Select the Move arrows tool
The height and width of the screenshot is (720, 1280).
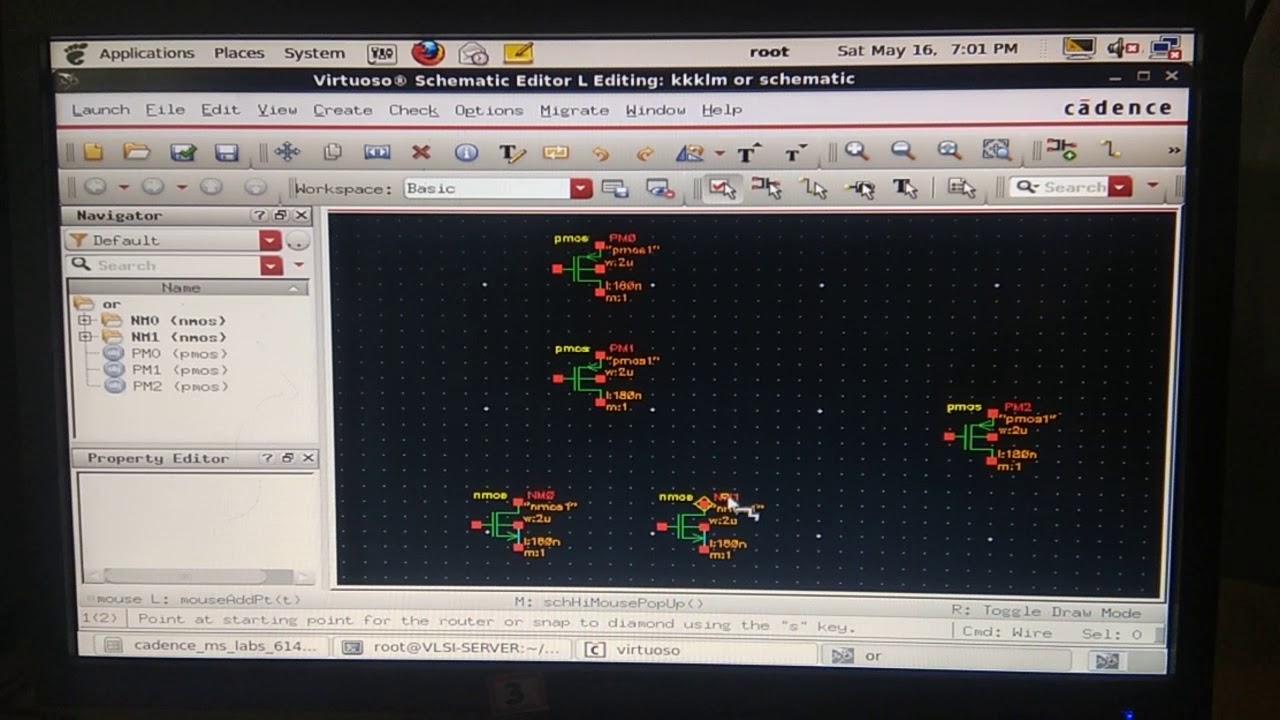287,152
